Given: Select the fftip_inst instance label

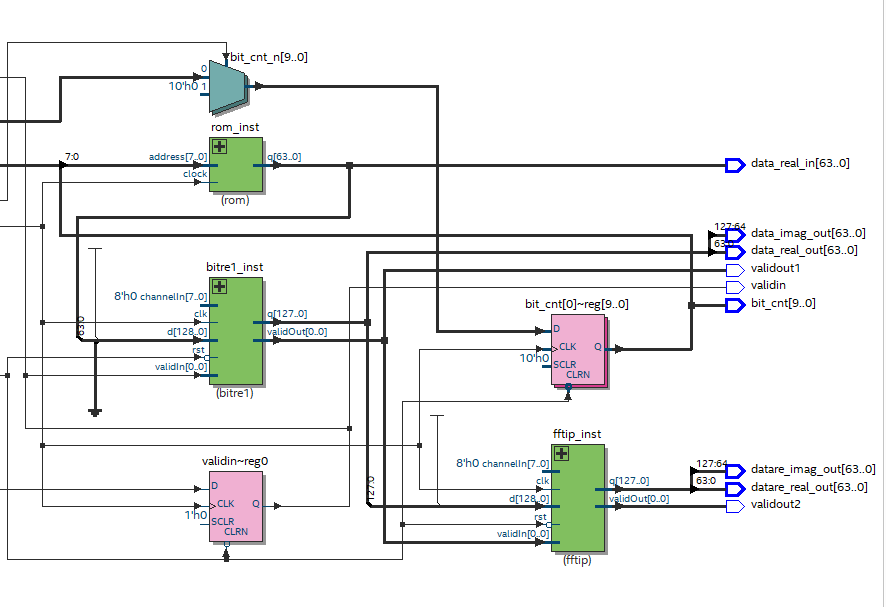Looking at the screenshot, I should (x=576, y=434).
